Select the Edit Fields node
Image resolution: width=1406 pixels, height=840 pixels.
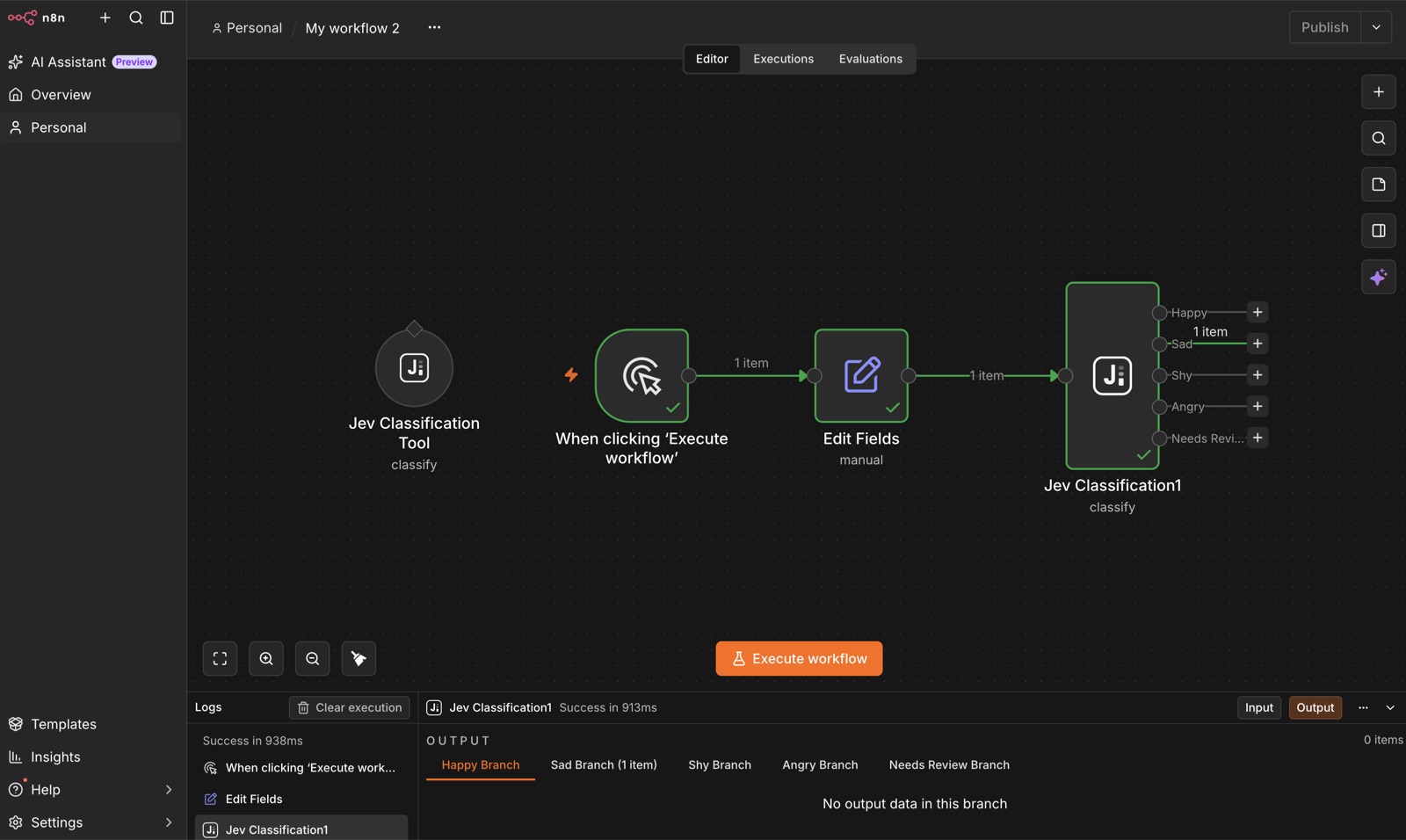(x=861, y=376)
